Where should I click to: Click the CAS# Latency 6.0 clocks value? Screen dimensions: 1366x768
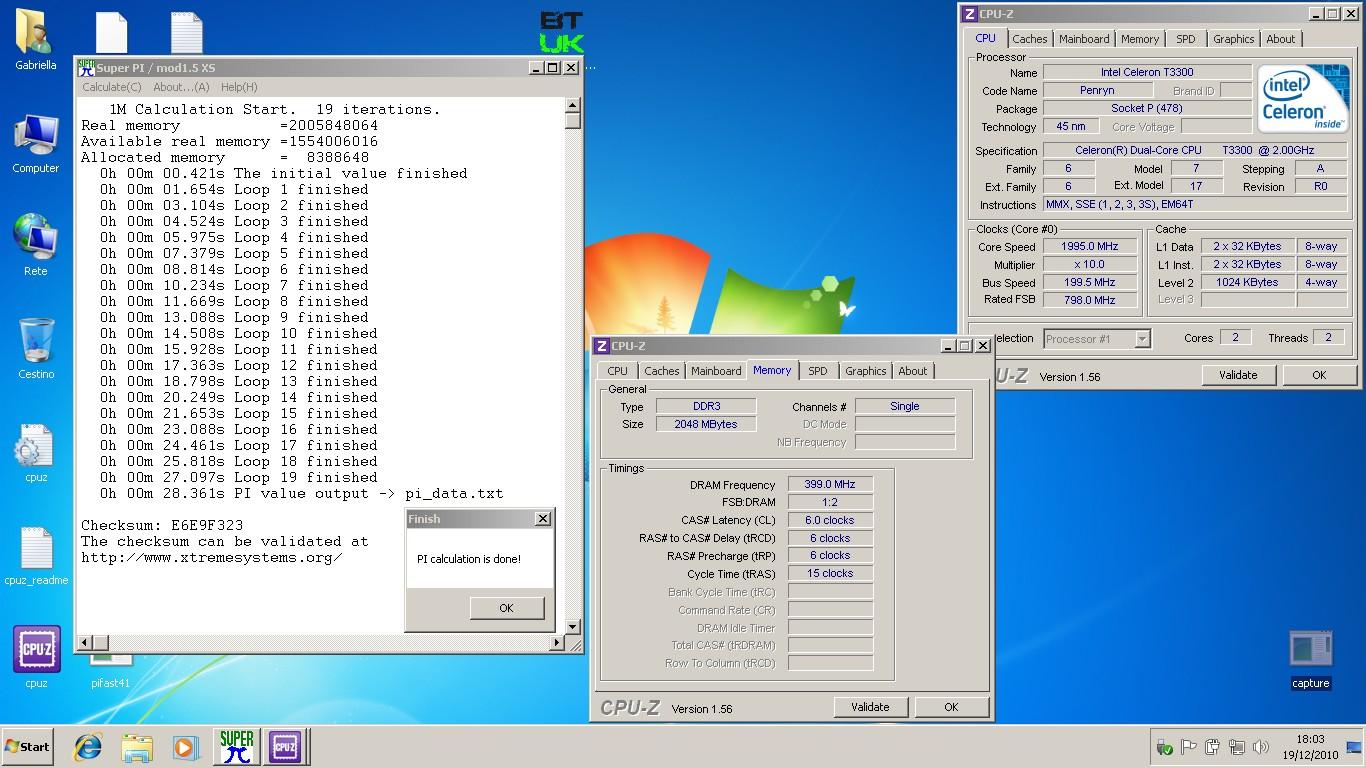(830, 520)
